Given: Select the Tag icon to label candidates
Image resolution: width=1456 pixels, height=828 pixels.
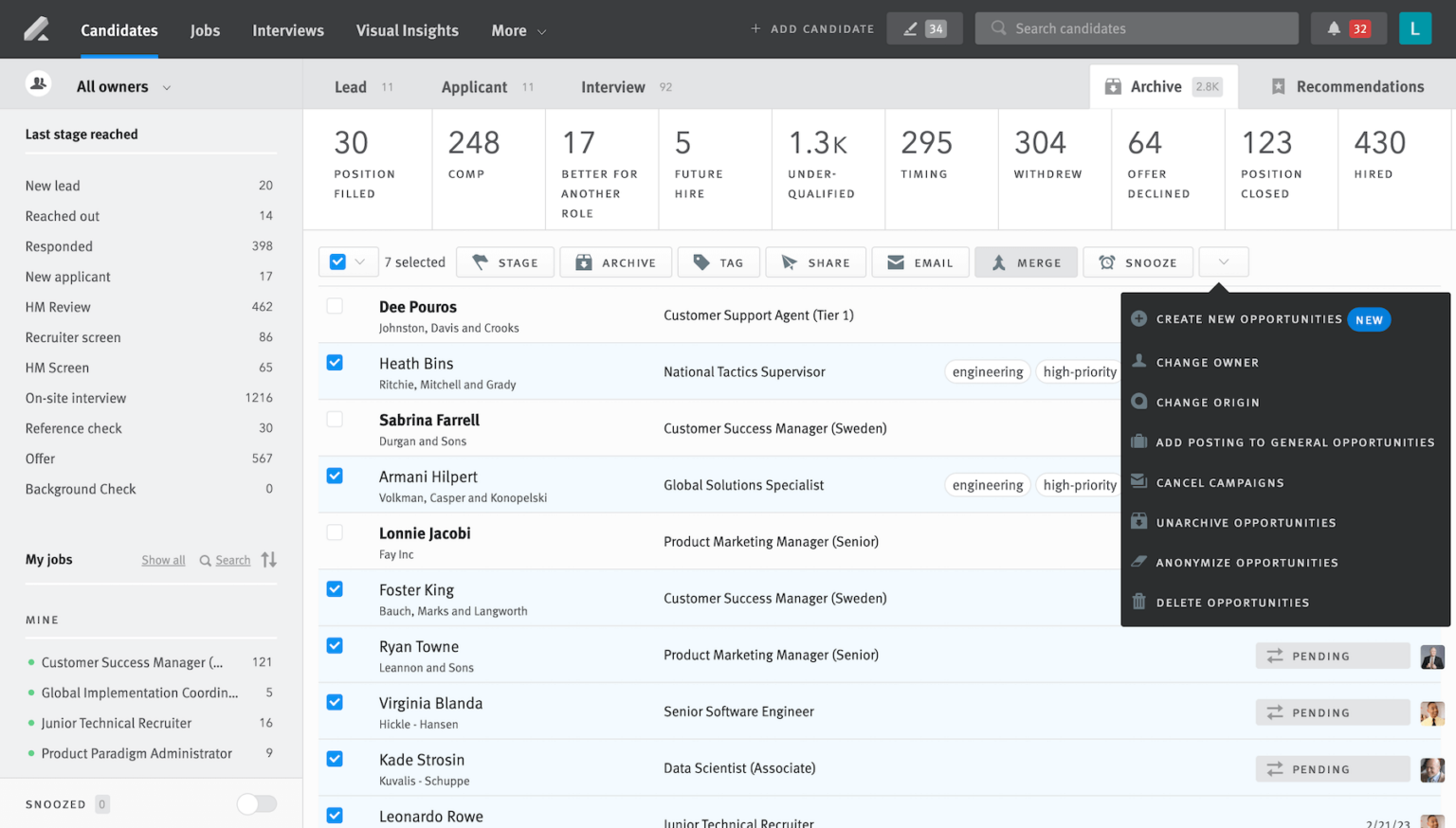Looking at the screenshot, I should tap(701, 261).
